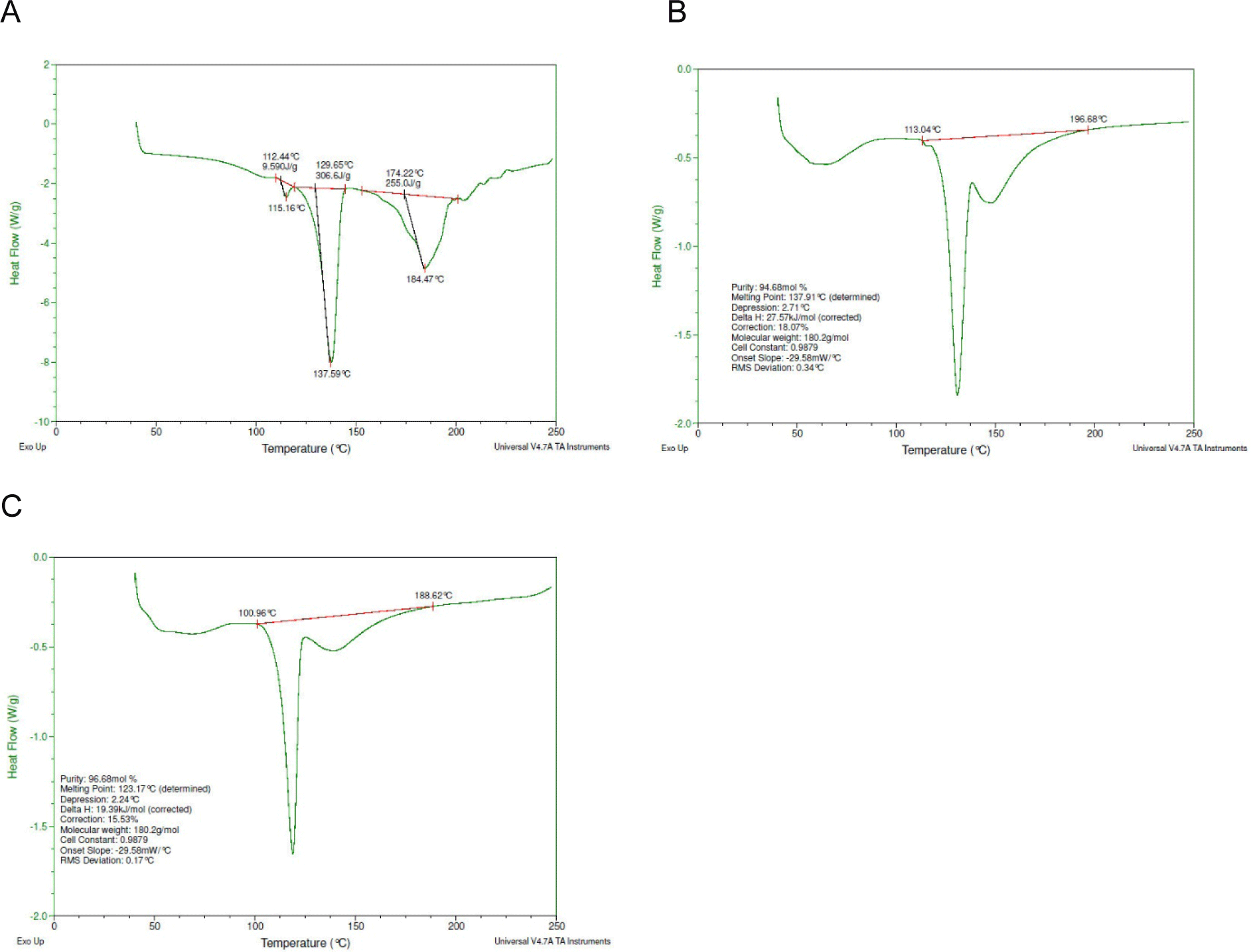The height and width of the screenshot is (952, 1251).
Task: Click the 184.47°C peak label
Action: click(425, 279)
